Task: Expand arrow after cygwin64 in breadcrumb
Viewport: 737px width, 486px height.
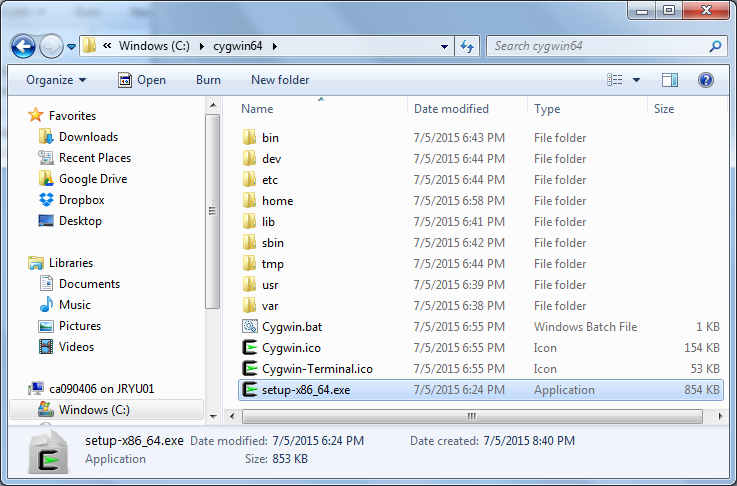Action: (275, 46)
